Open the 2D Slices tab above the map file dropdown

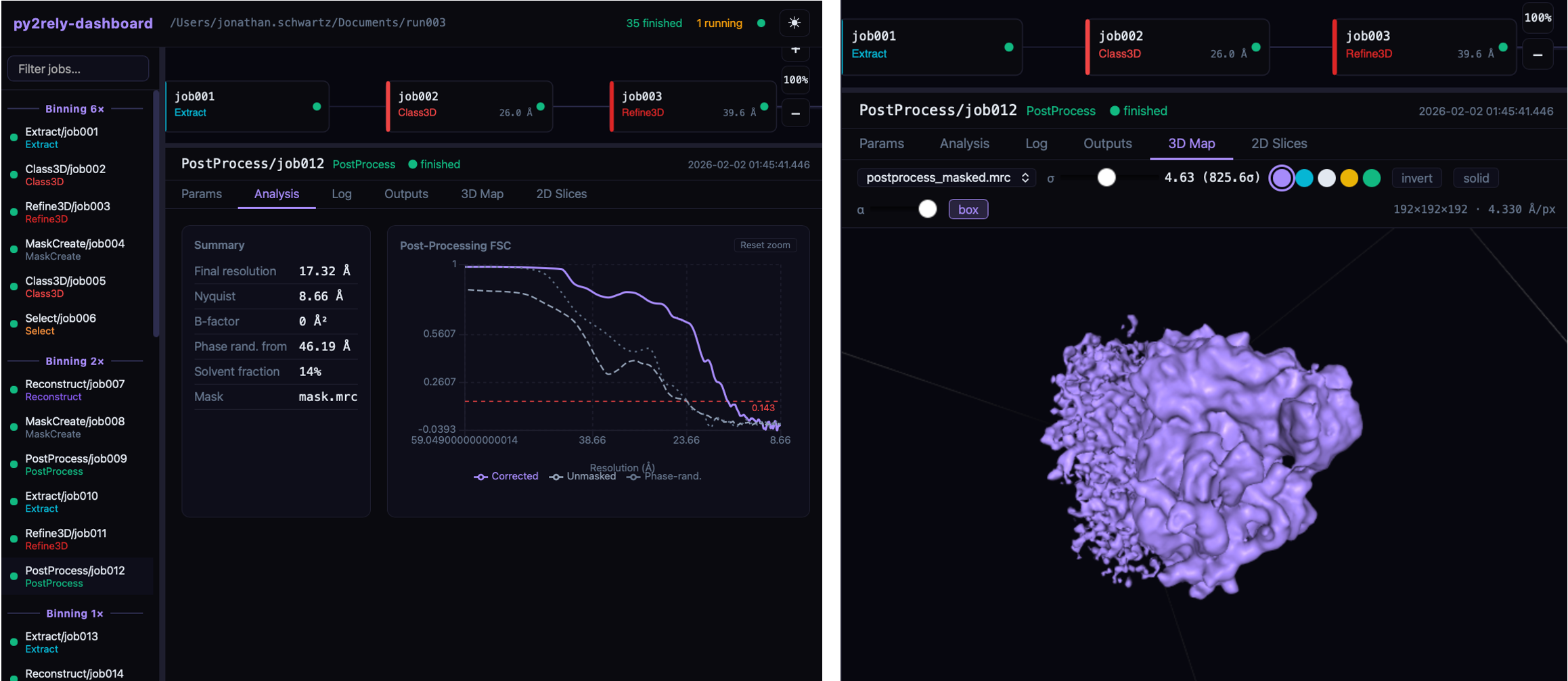pos(1278,143)
